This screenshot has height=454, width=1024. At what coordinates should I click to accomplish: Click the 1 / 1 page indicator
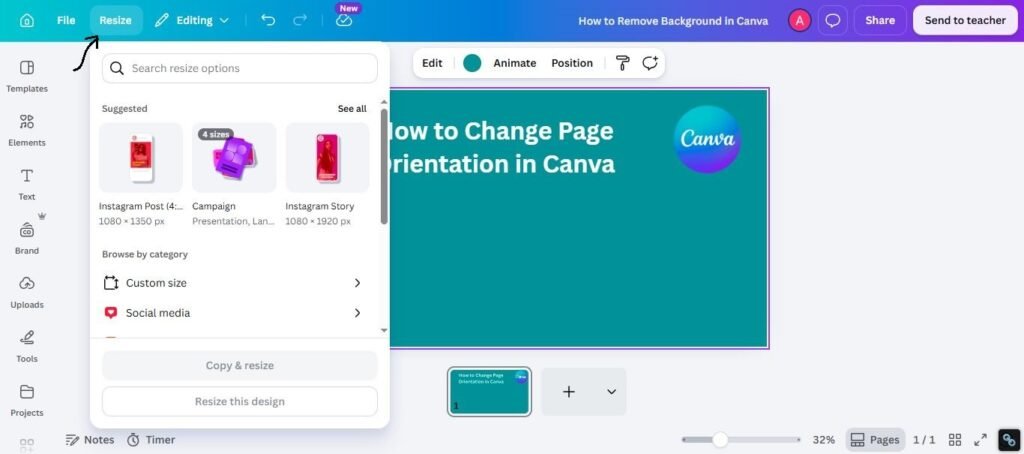[x=924, y=440]
